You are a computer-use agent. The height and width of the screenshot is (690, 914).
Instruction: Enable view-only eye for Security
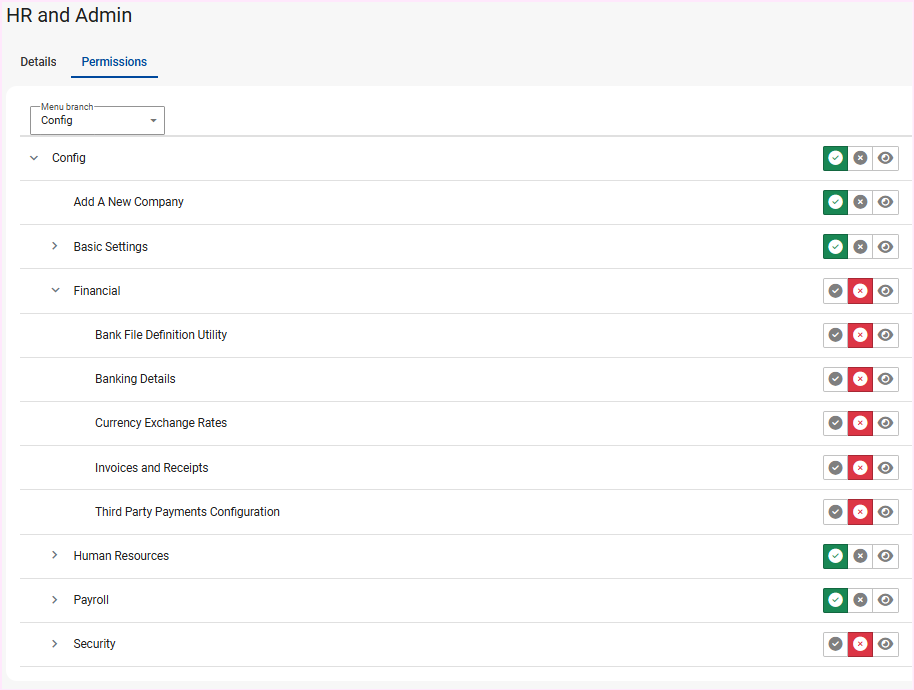[x=885, y=644]
